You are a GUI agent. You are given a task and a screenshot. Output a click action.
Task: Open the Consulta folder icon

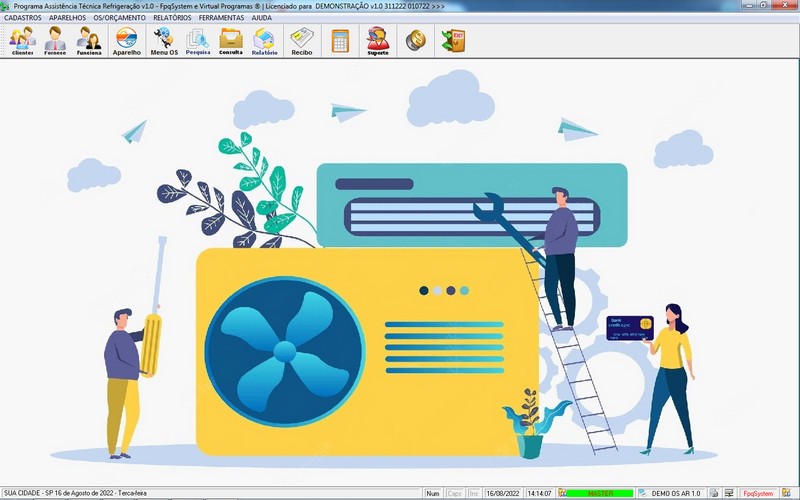click(231, 41)
